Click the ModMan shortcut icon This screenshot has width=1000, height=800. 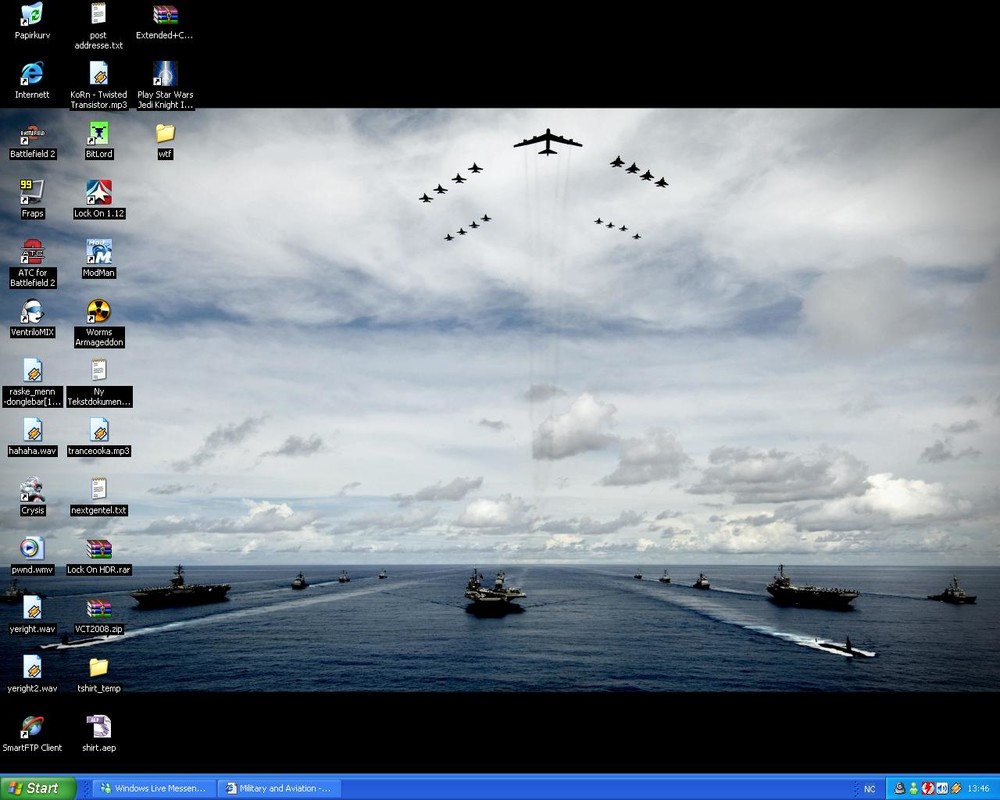click(98, 252)
